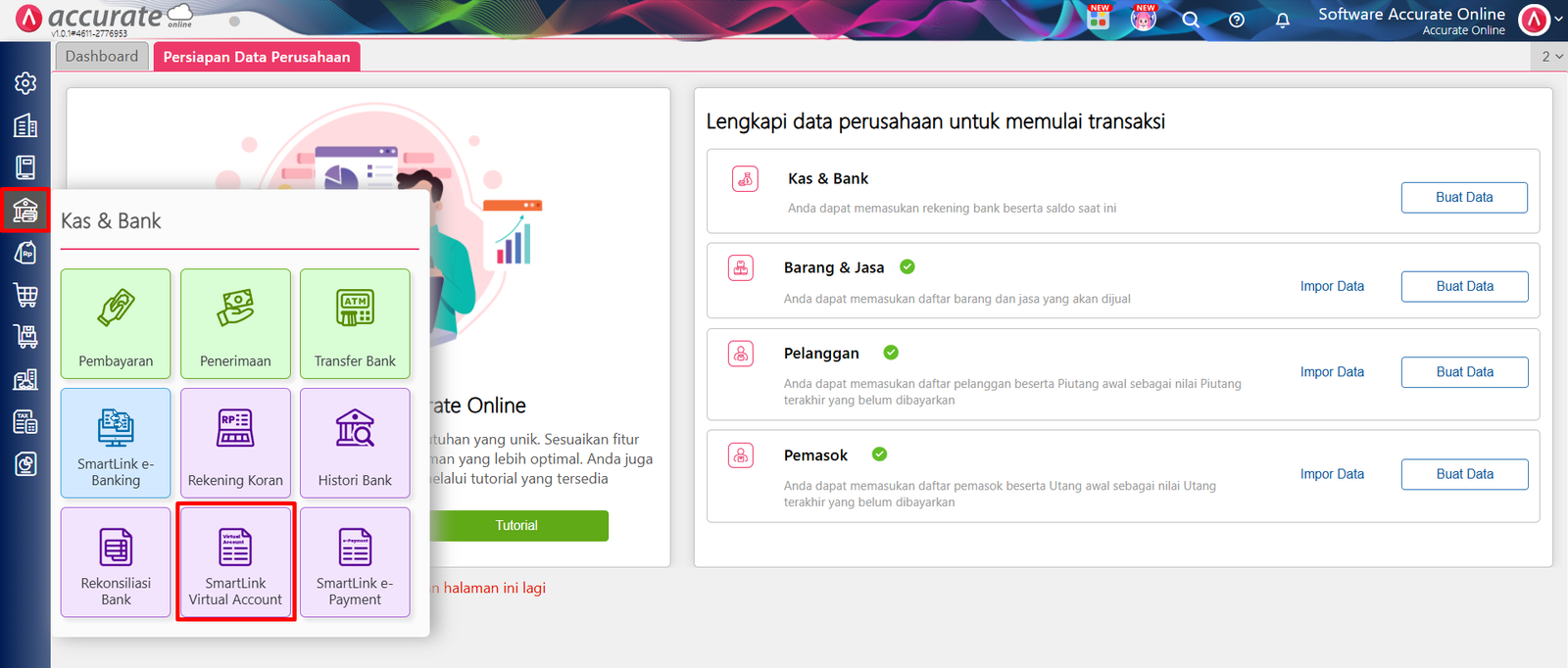
Task: Click the 'Software Accurate Online' account name
Action: [x=1411, y=14]
